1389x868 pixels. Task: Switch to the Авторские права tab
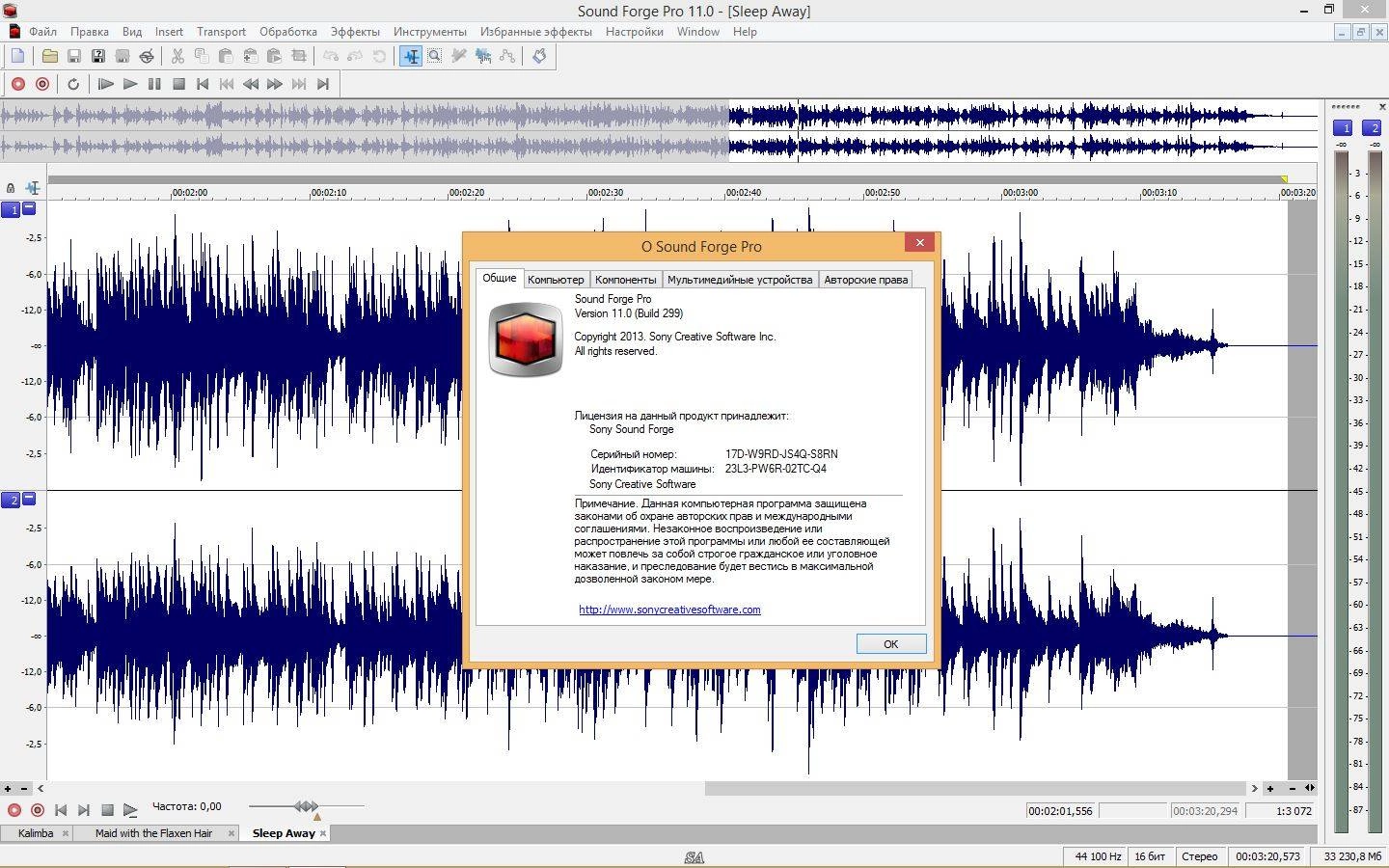(865, 280)
